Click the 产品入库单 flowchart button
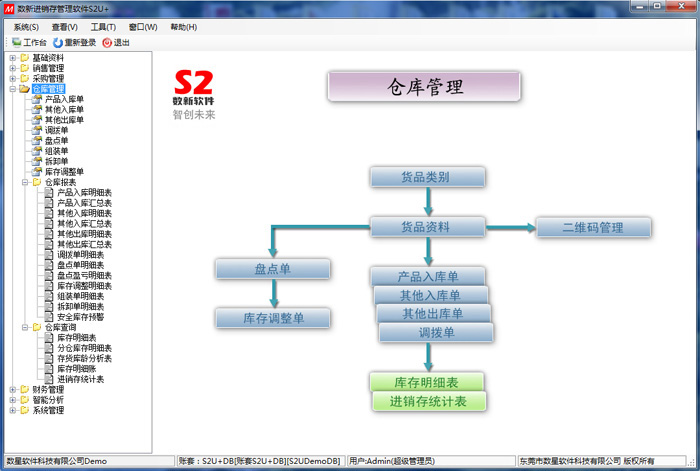700x471 pixels. click(427, 276)
